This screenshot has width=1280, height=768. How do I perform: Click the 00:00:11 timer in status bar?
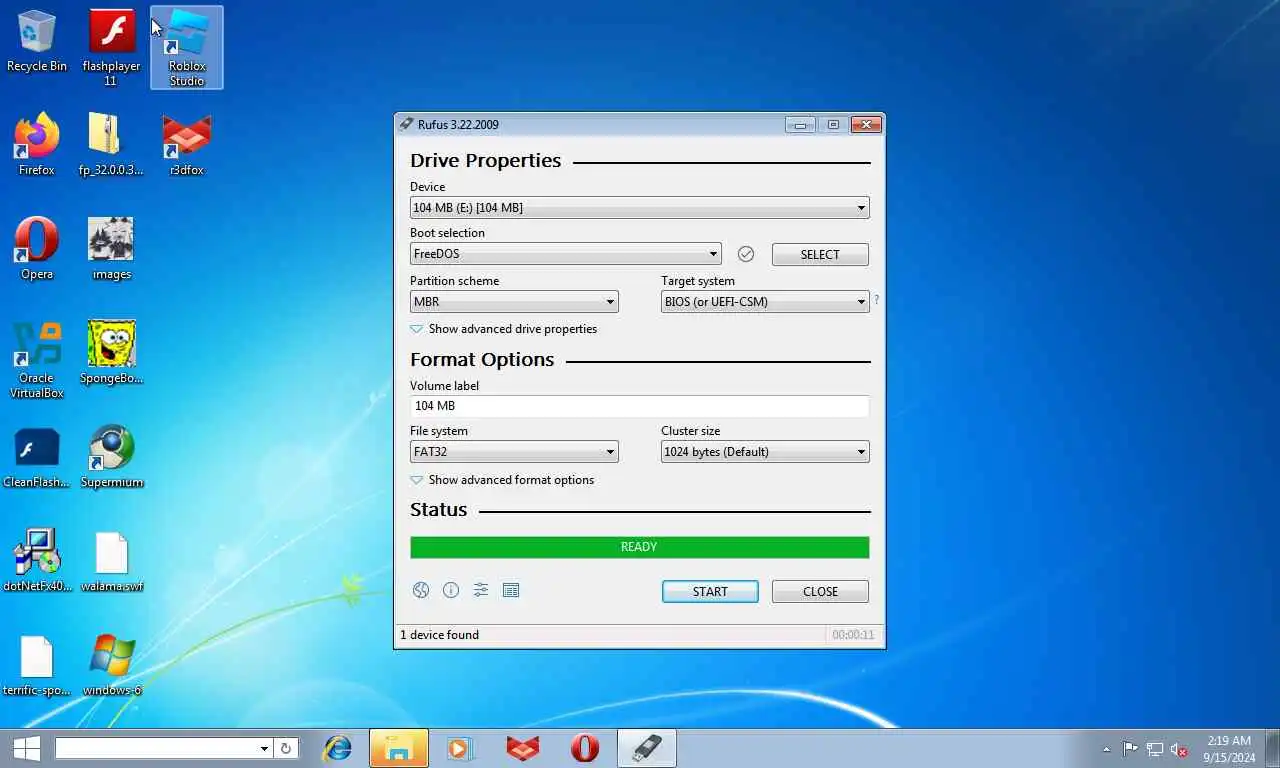[853, 635]
